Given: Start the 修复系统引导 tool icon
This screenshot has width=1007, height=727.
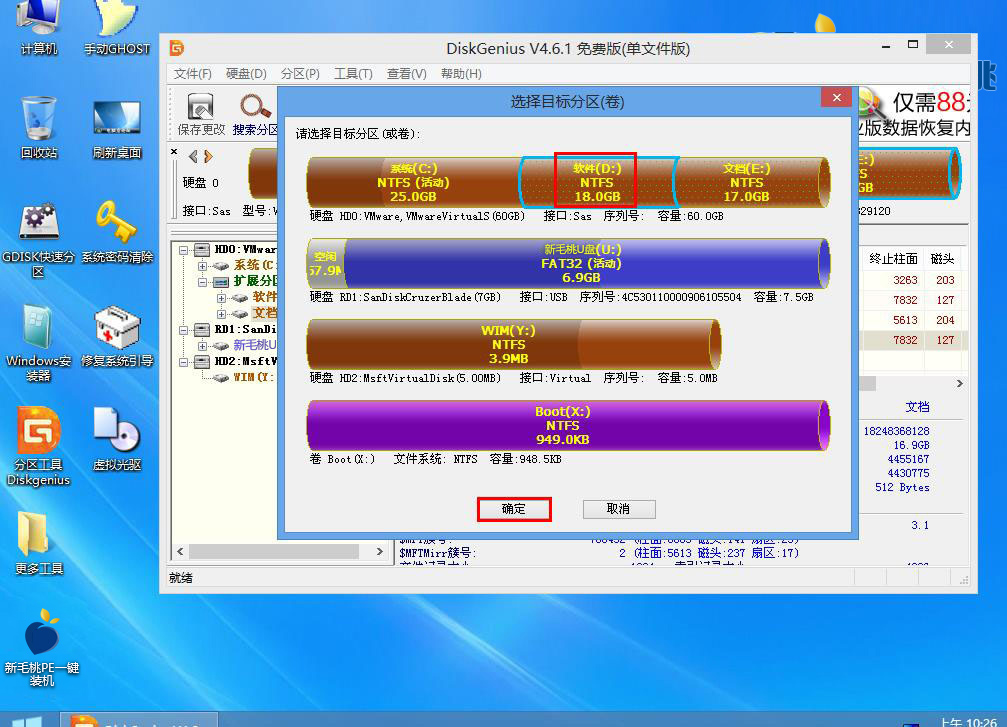Looking at the screenshot, I should coord(117,337).
